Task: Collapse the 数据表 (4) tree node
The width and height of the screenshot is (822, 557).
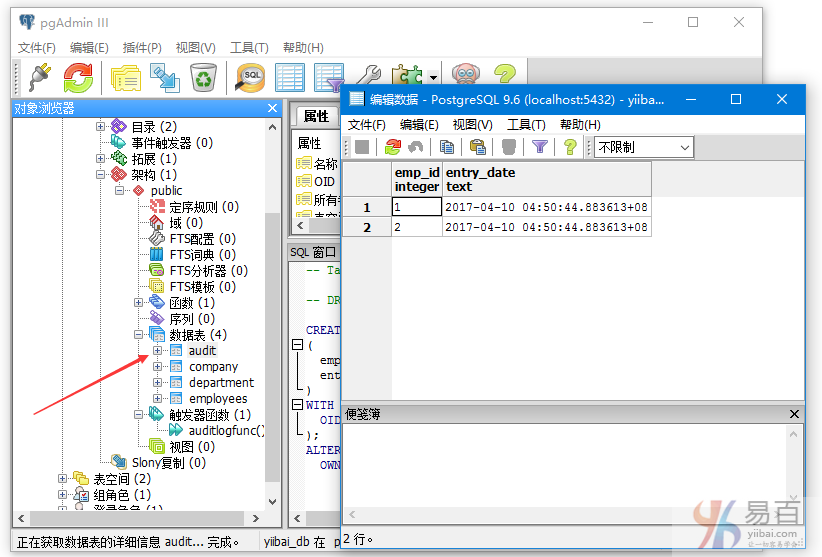Action: tap(139, 335)
